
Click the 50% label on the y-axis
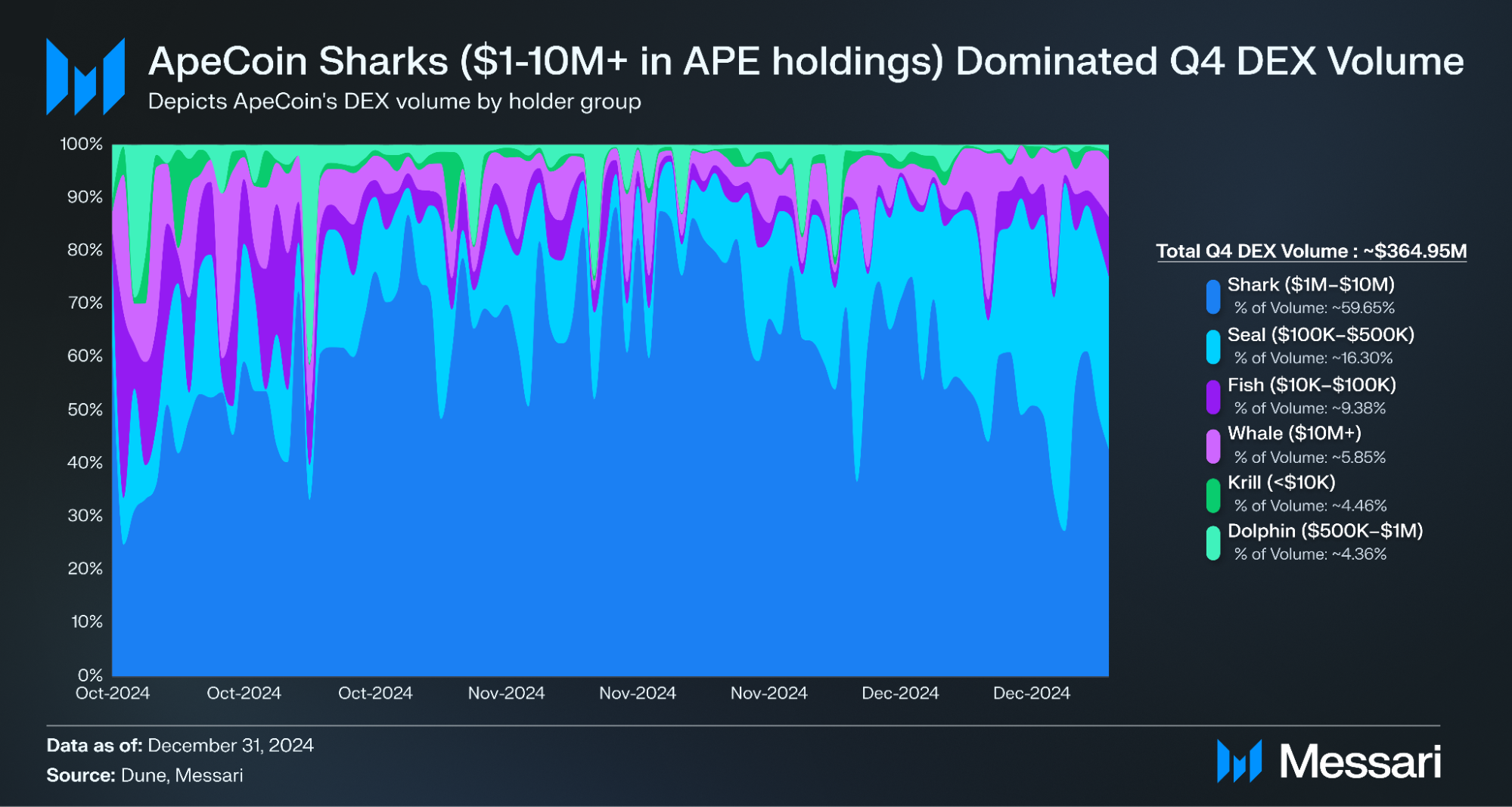(x=85, y=409)
